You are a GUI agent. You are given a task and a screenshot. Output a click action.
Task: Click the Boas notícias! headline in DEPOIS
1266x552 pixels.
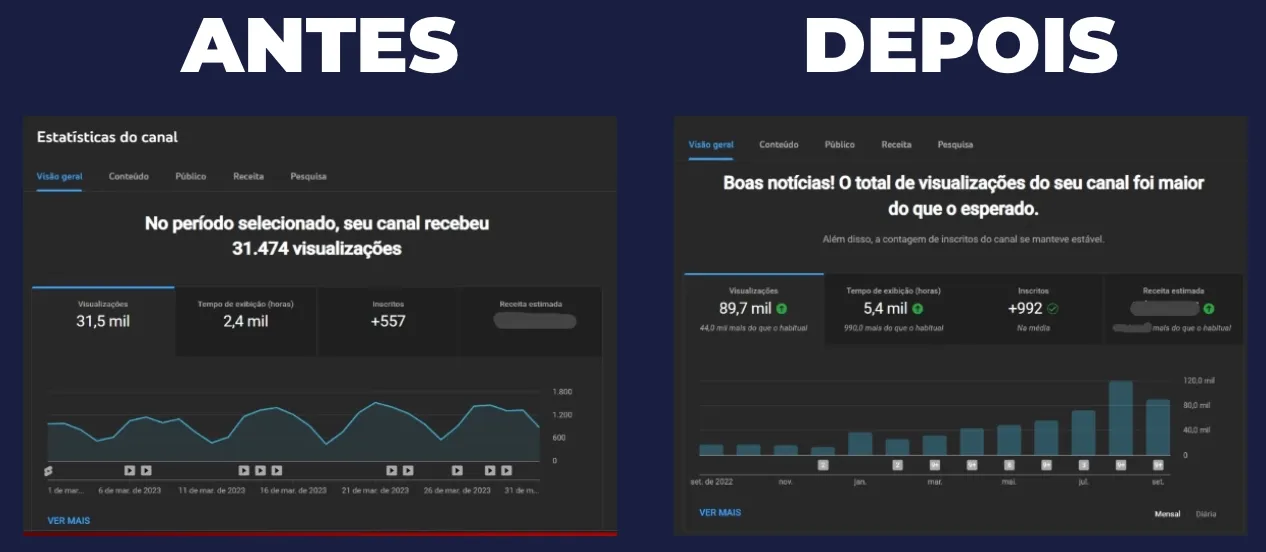pyautogui.click(x=963, y=197)
